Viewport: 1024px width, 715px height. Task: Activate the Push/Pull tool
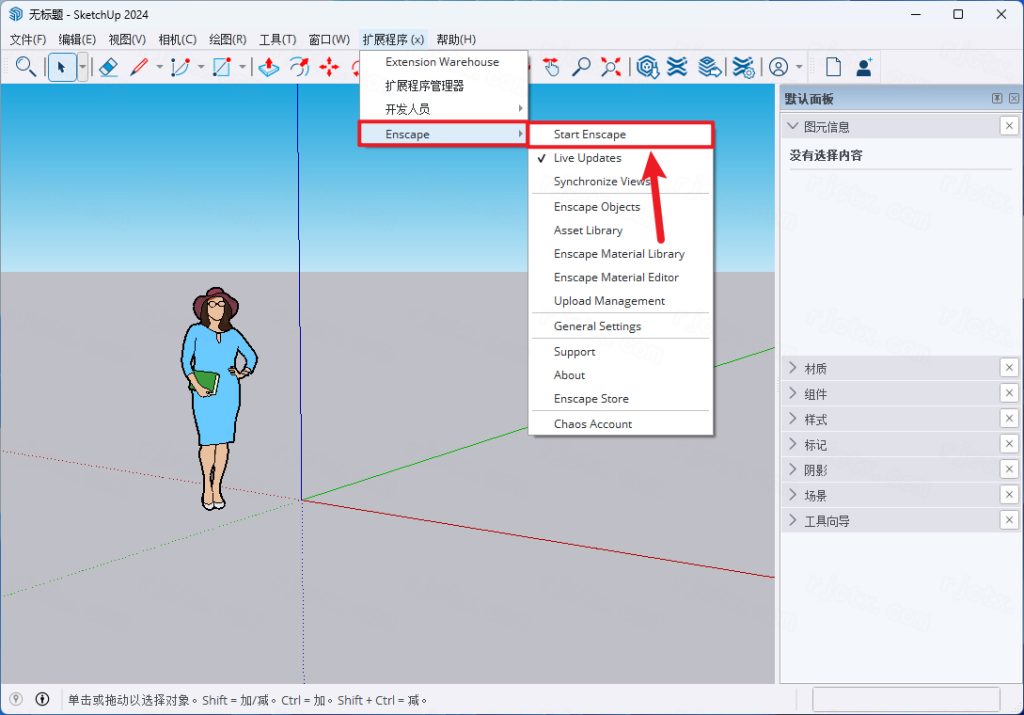(x=268, y=67)
